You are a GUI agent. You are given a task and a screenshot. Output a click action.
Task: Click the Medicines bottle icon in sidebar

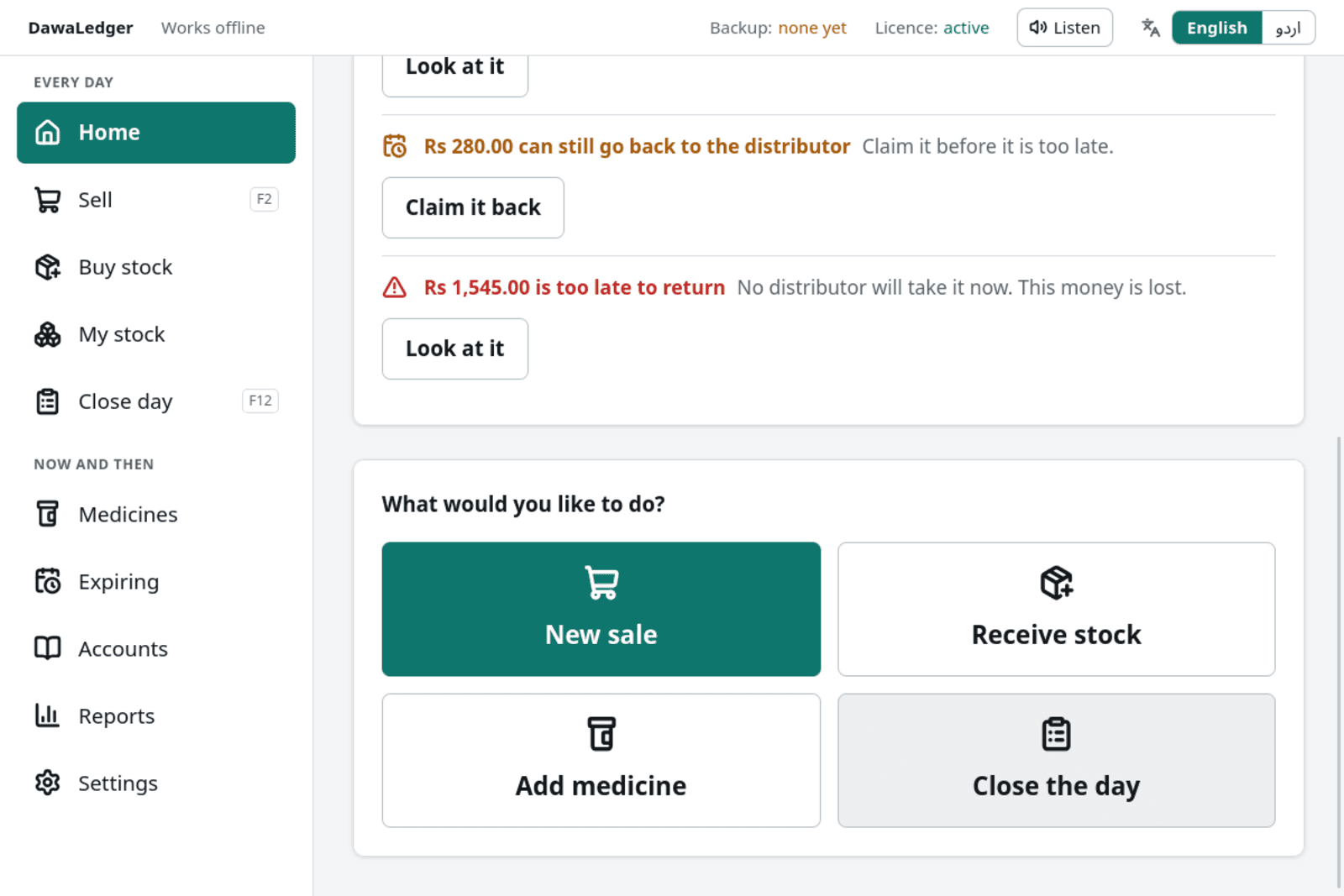tap(48, 514)
